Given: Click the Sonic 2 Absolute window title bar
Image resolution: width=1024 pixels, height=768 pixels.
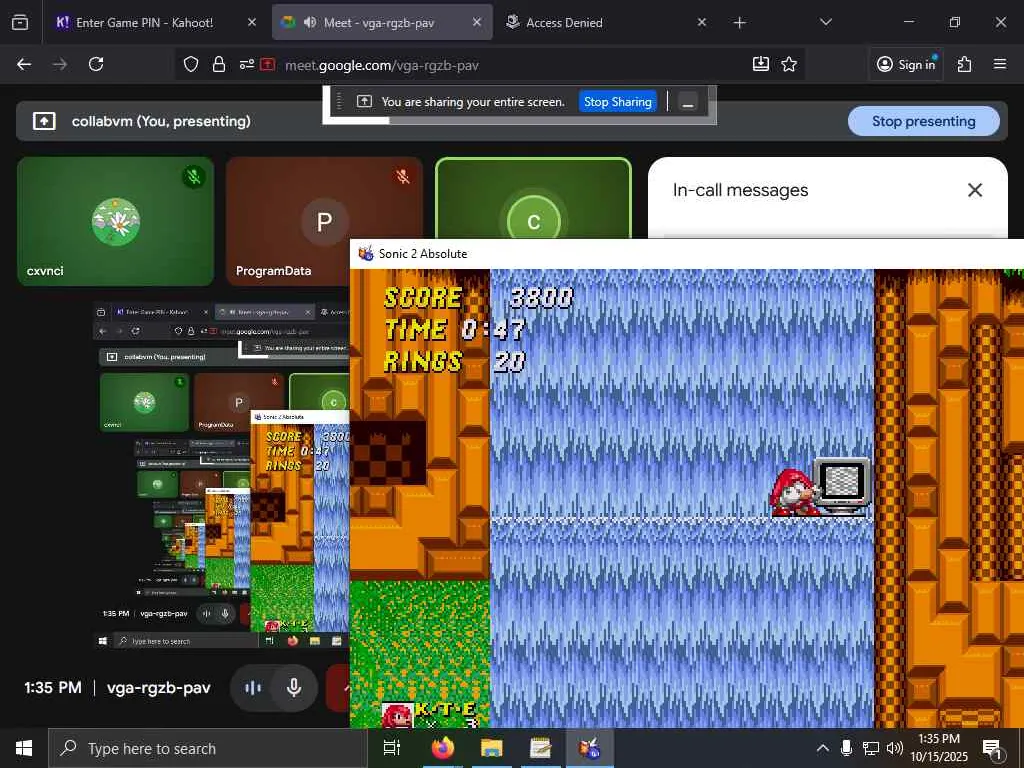Looking at the screenshot, I should click(687, 254).
